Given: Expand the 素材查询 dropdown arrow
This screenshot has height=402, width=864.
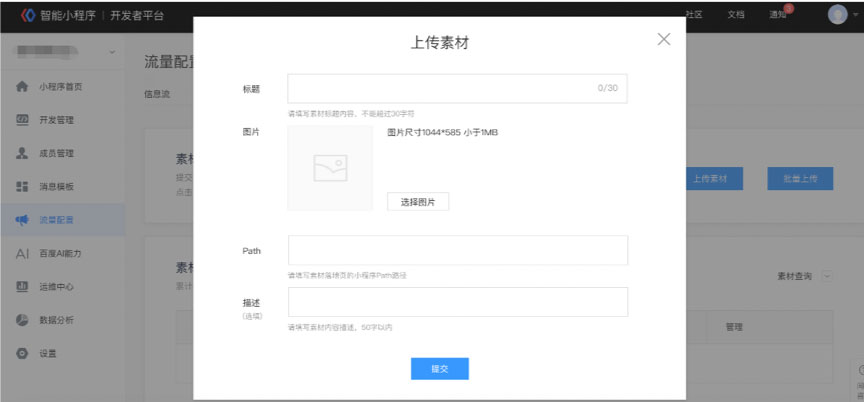Looking at the screenshot, I should coord(826,276).
